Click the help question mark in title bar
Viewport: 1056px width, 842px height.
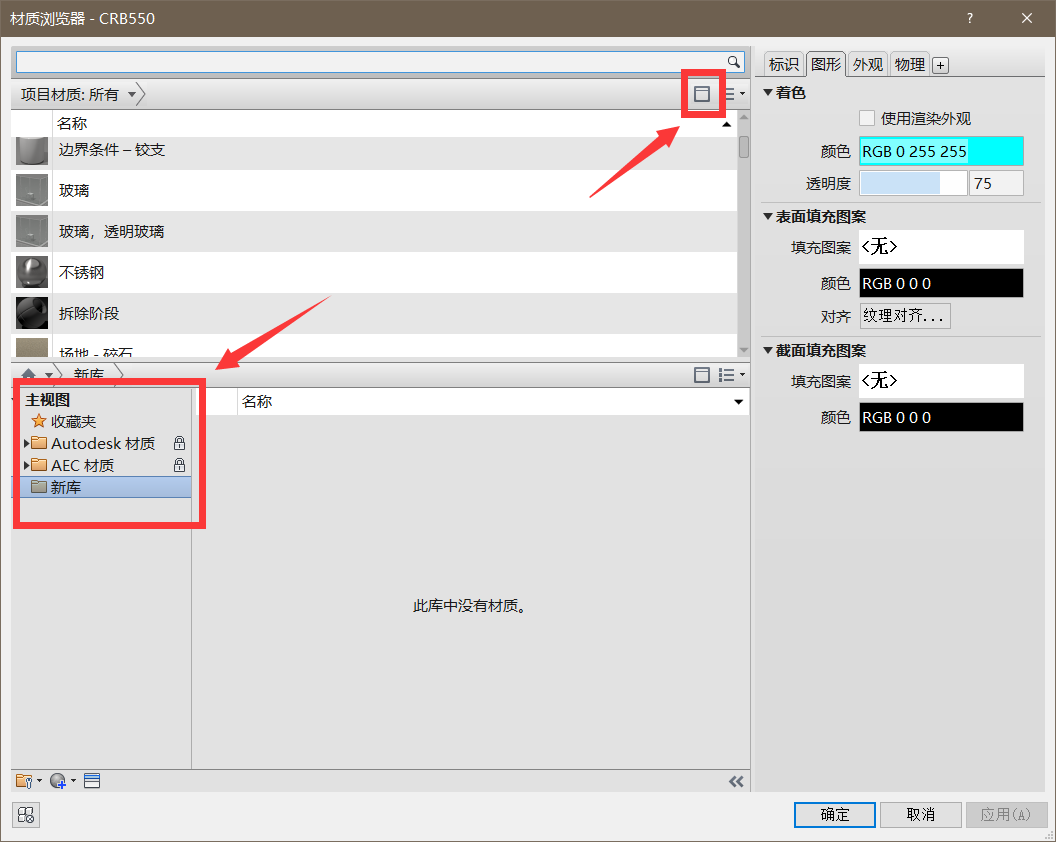tap(970, 18)
